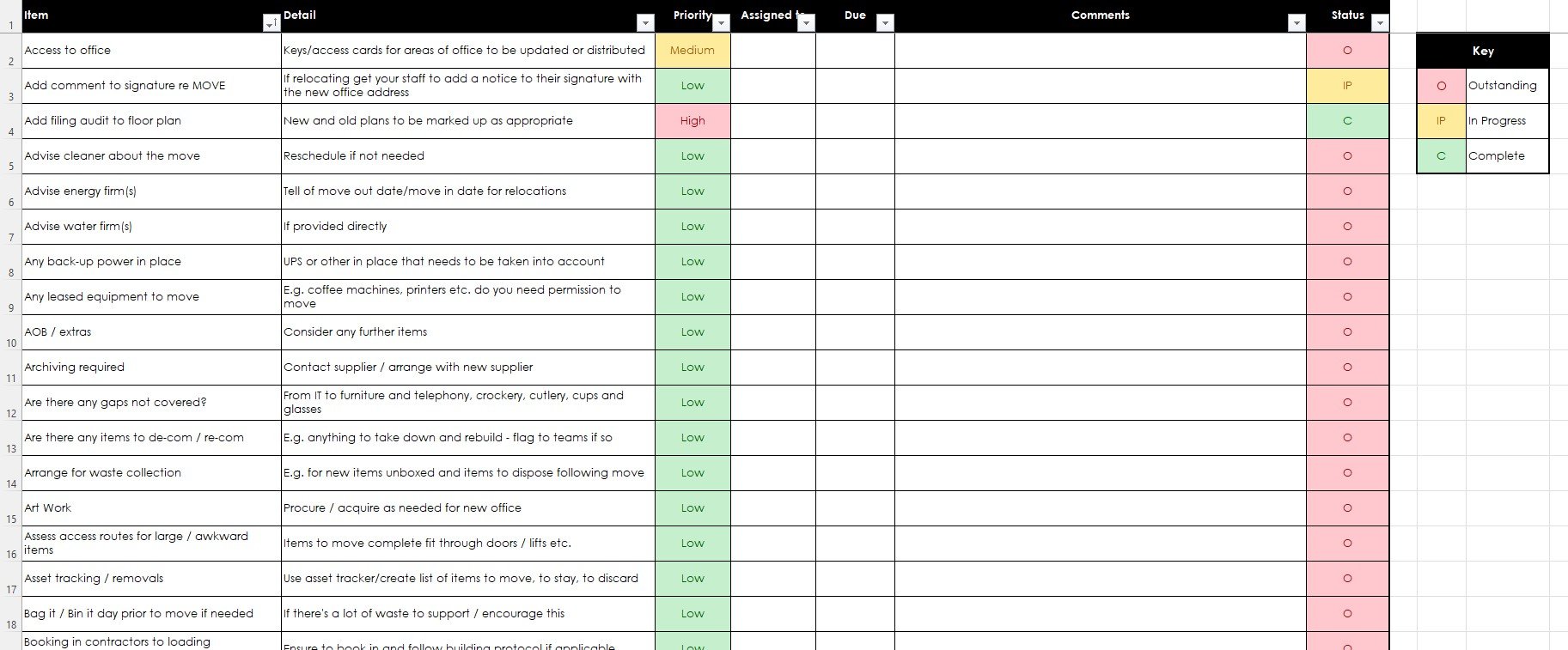Open the Item column filter dropdown
The image size is (1568, 650).
click(272, 23)
